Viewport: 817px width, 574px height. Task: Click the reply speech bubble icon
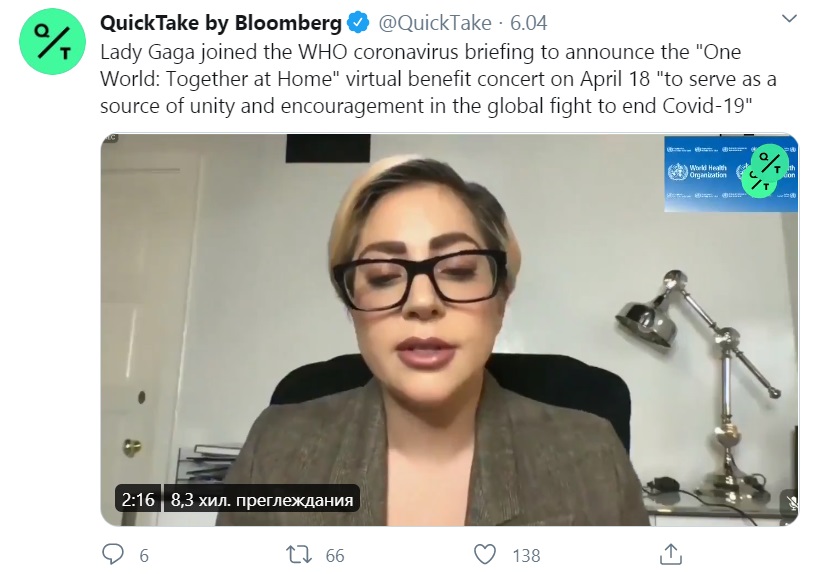pos(114,554)
